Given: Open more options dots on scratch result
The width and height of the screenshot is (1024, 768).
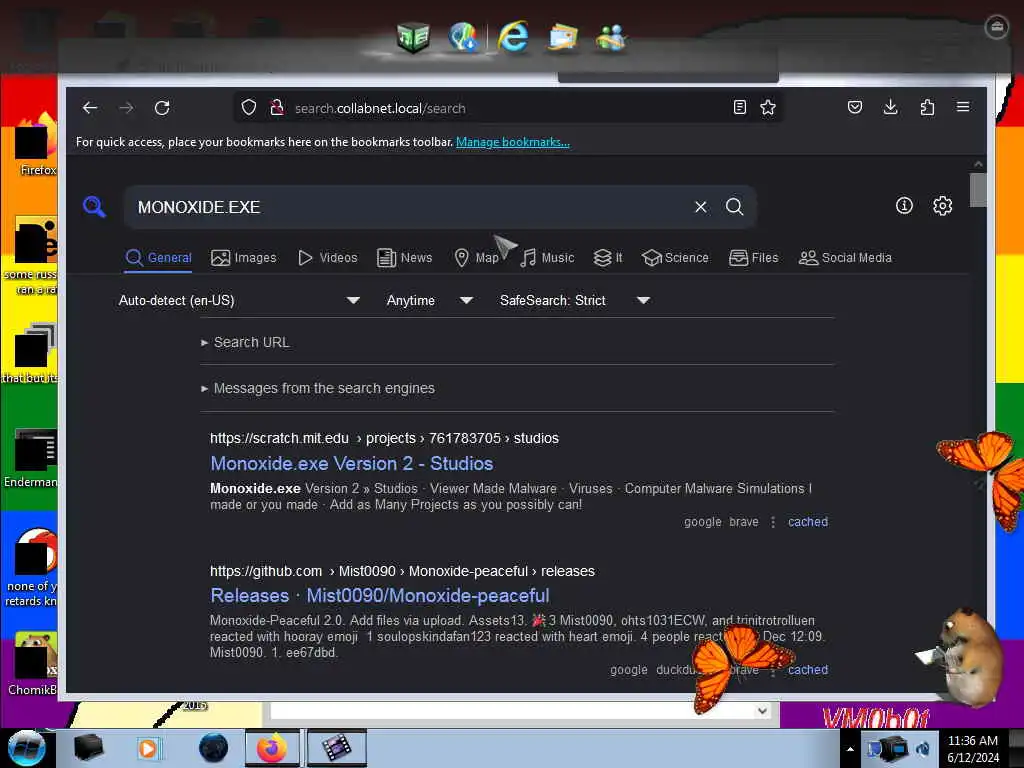Looking at the screenshot, I should (x=773, y=522).
